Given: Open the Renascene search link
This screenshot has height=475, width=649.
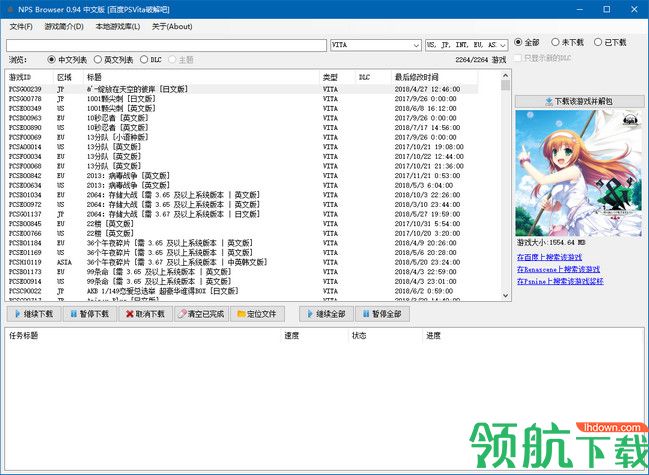Looking at the screenshot, I should tap(558, 269).
